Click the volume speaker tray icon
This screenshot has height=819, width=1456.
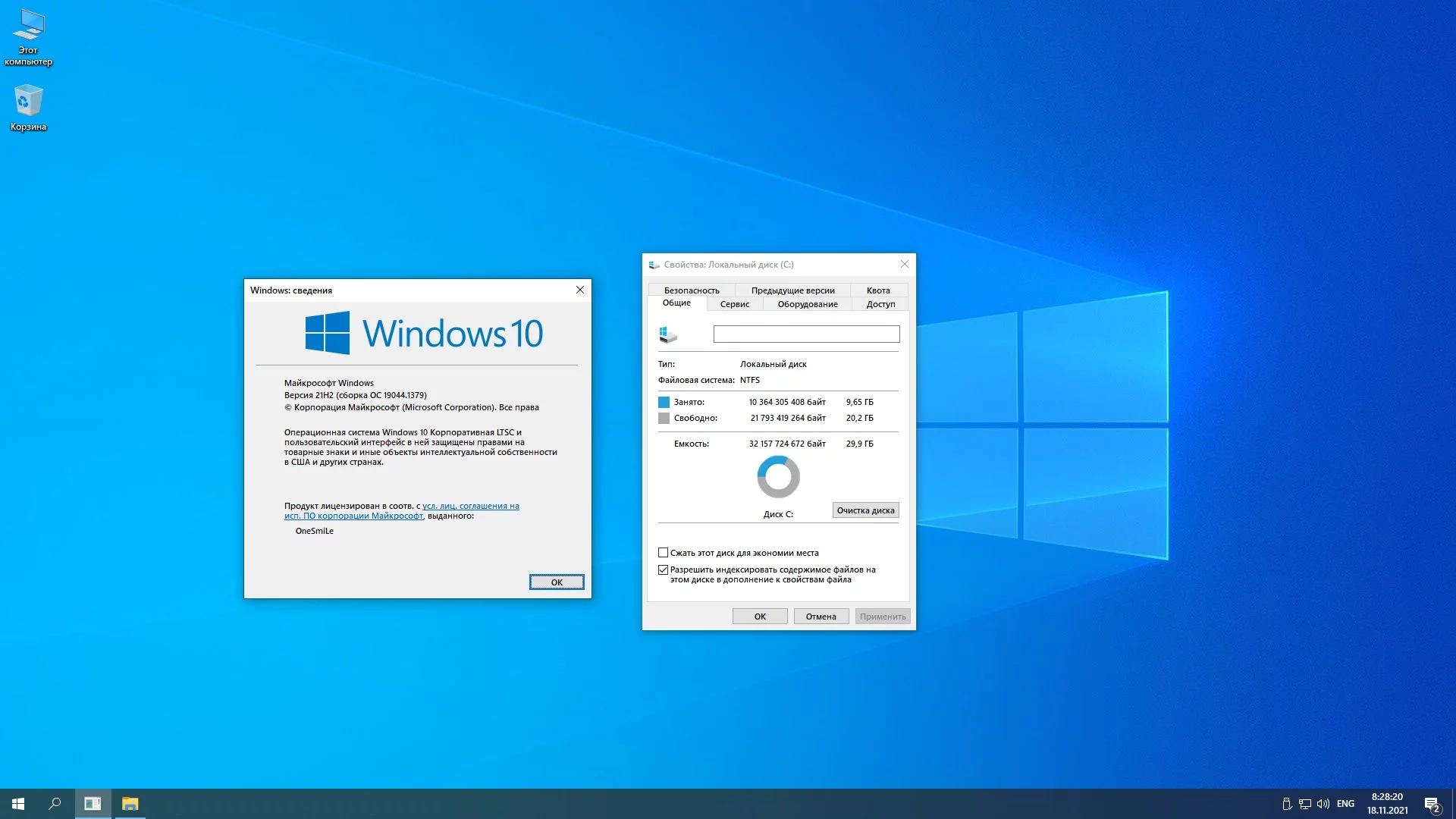[1323, 804]
